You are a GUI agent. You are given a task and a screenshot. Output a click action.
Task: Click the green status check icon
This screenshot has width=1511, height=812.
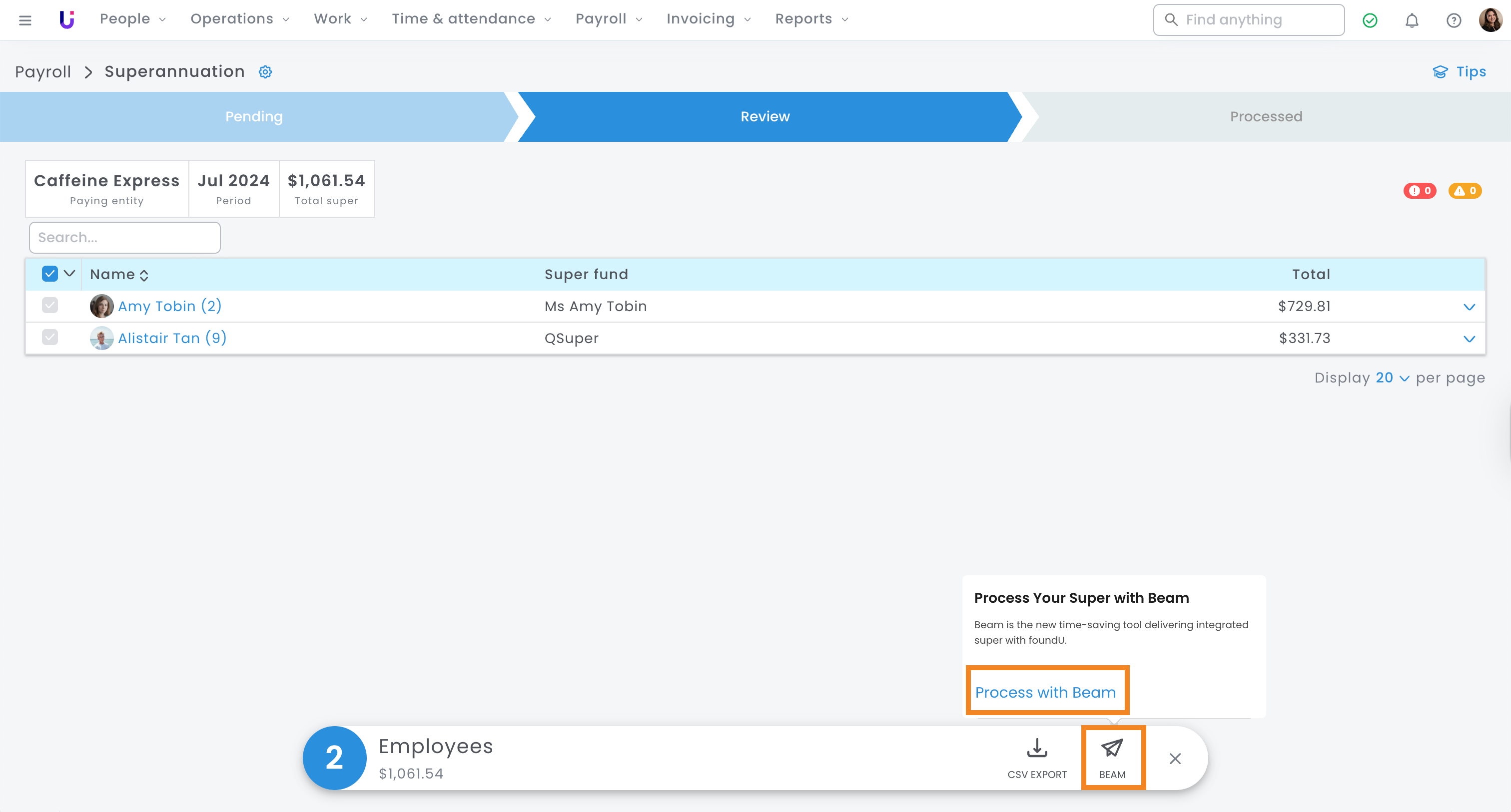click(x=1370, y=20)
